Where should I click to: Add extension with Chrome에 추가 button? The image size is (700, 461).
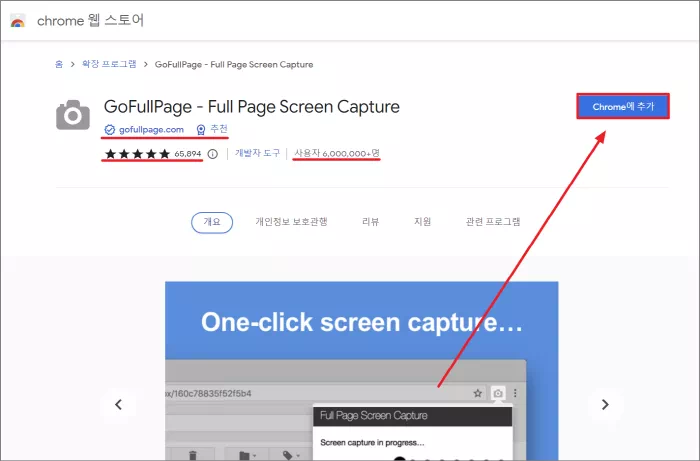(623, 107)
